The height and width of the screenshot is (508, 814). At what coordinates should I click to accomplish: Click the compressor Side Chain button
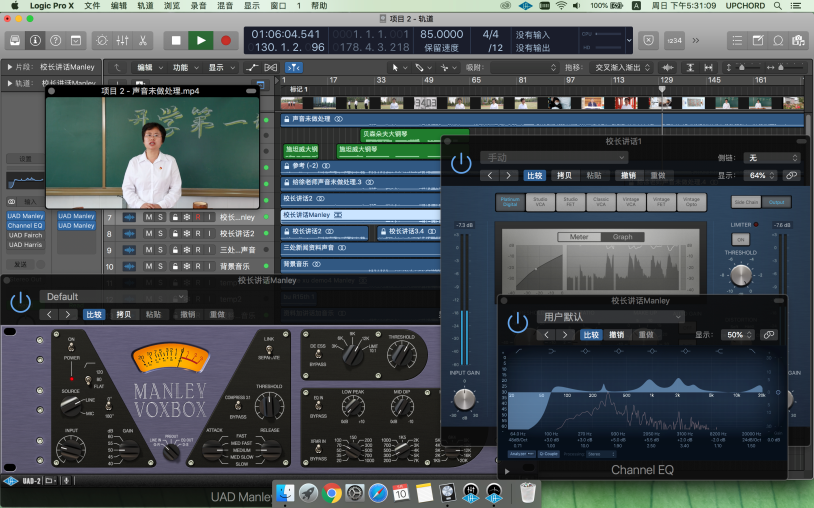(x=747, y=202)
